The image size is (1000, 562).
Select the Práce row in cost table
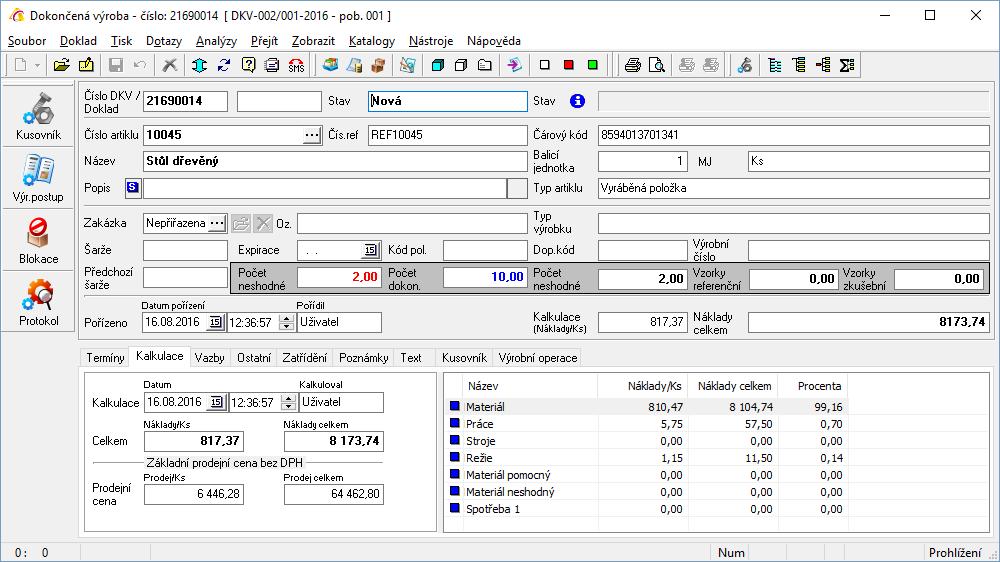647,424
